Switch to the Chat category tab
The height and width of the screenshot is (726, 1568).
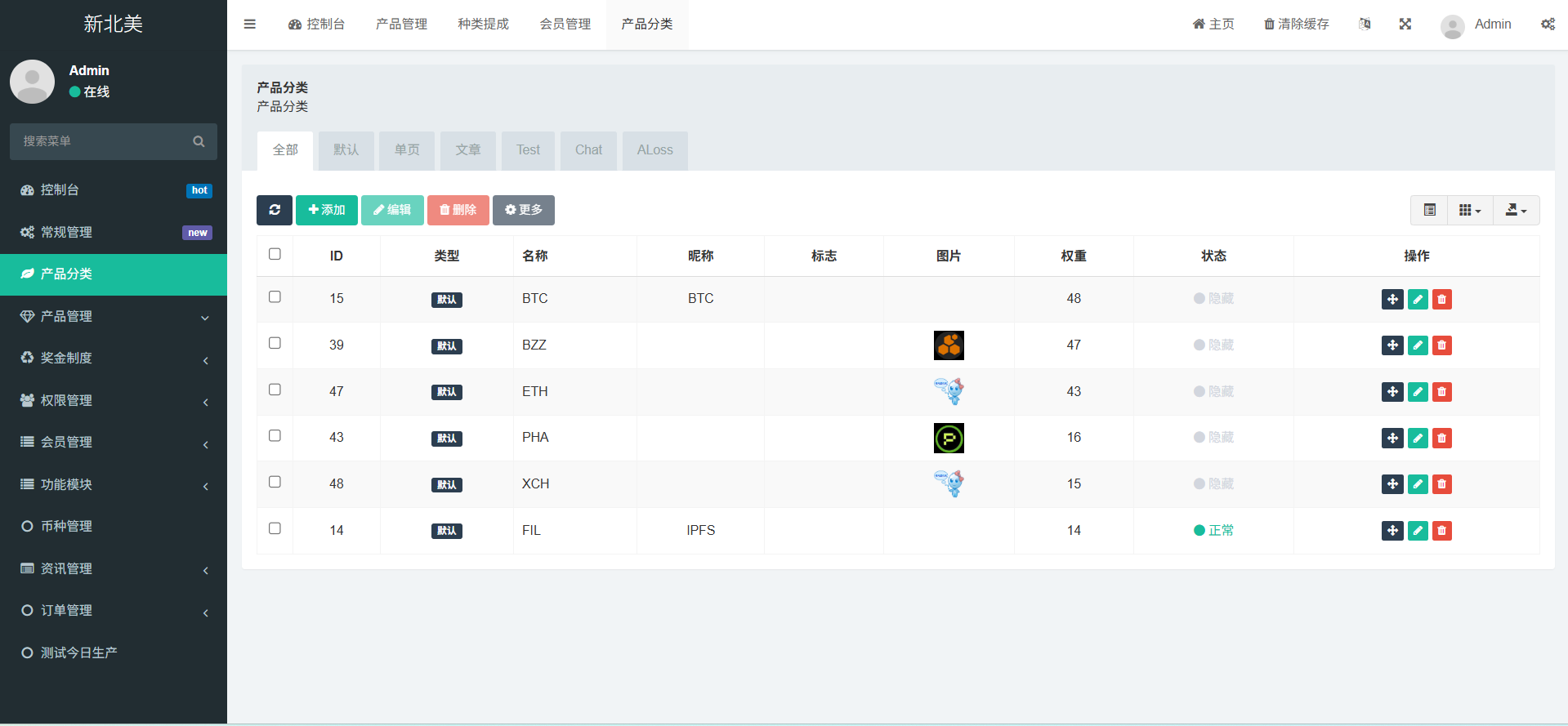pos(588,150)
